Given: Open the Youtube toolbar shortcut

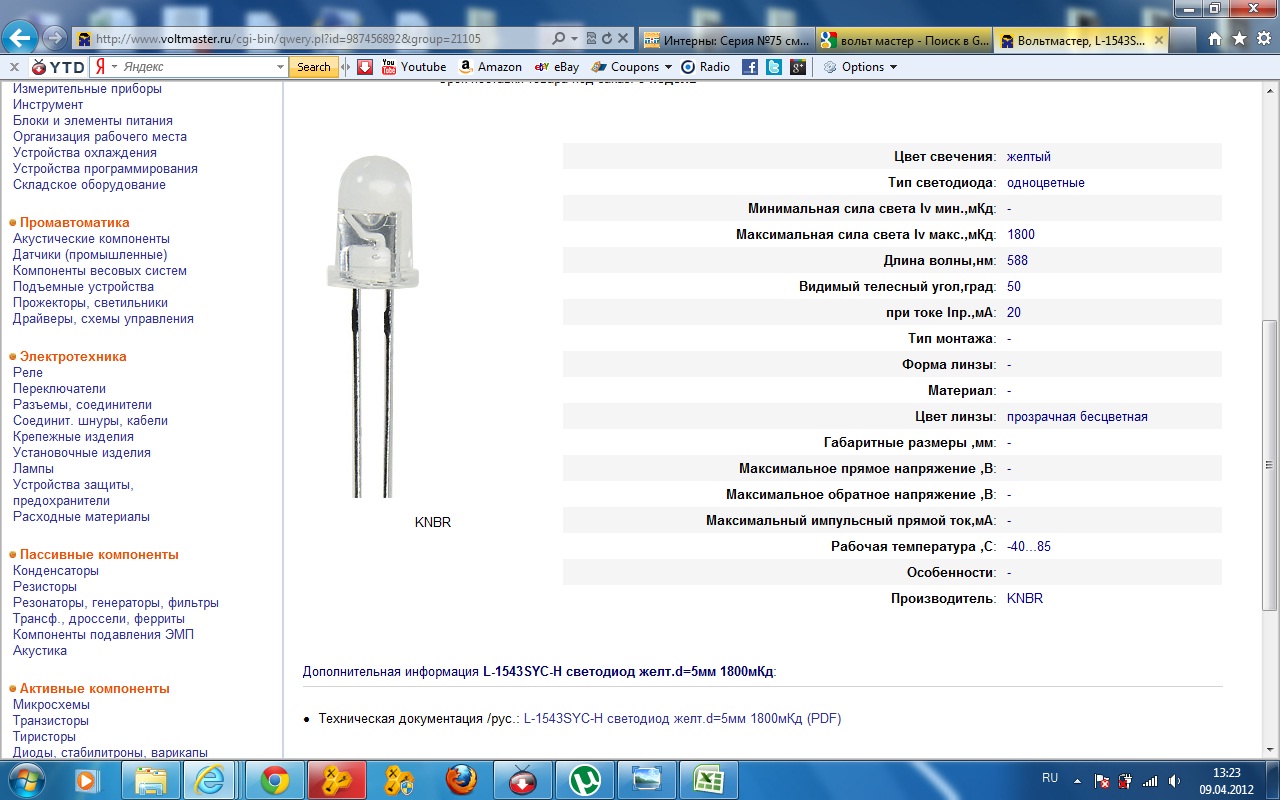Looking at the screenshot, I should (x=414, y=67).
